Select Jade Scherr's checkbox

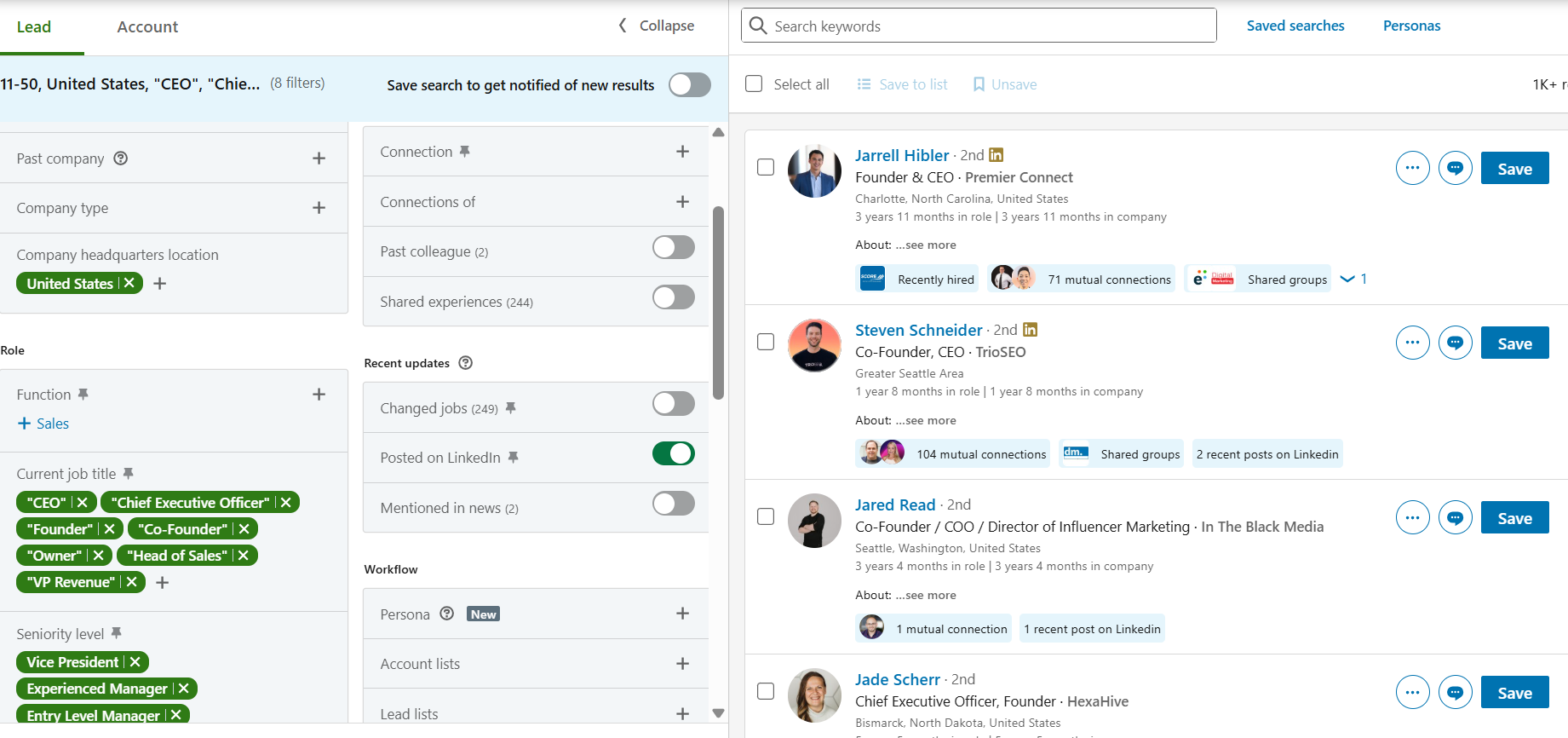coord(766,691)
